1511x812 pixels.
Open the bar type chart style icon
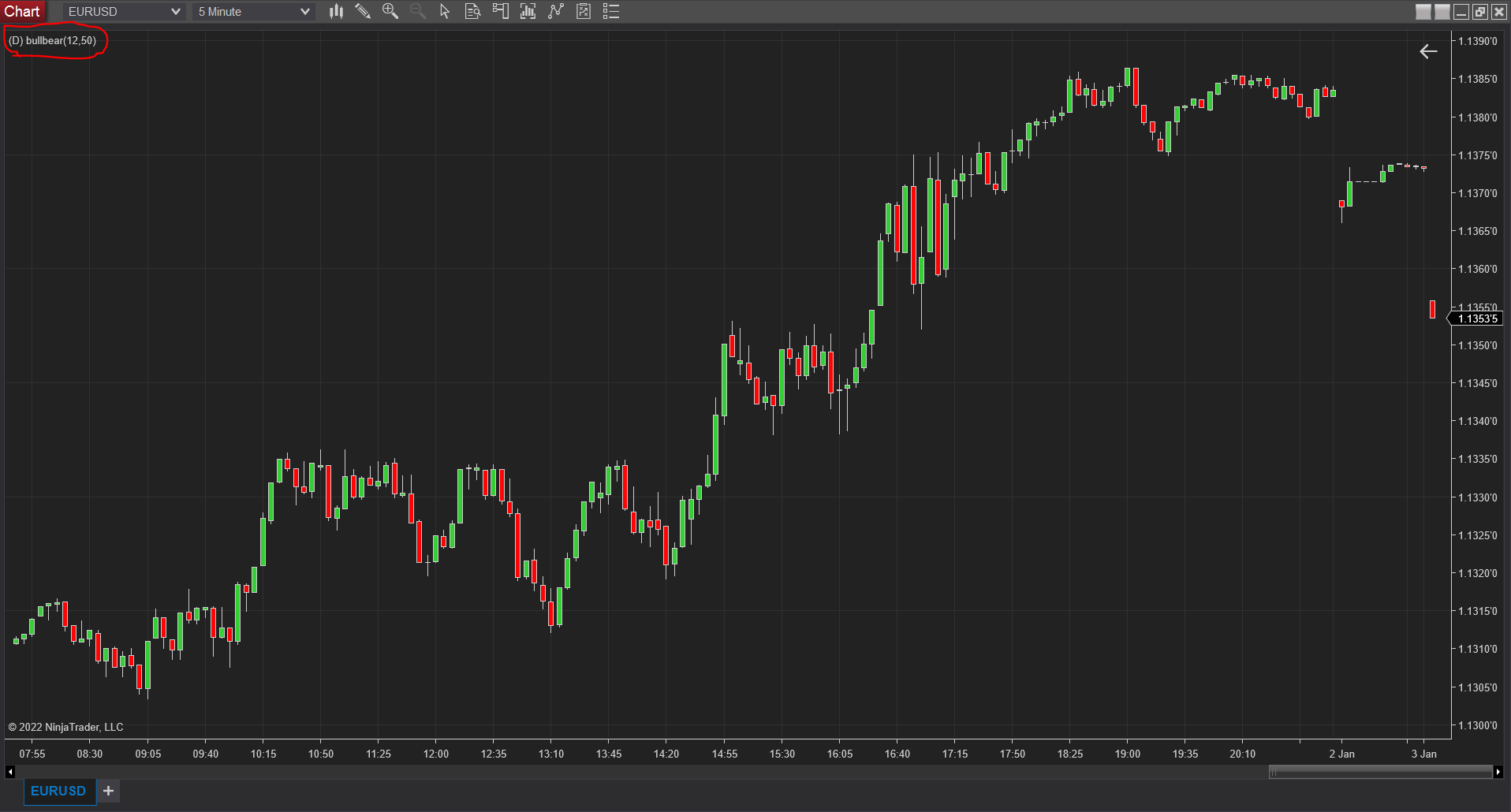pyautogui.click(x=336, y=11)
